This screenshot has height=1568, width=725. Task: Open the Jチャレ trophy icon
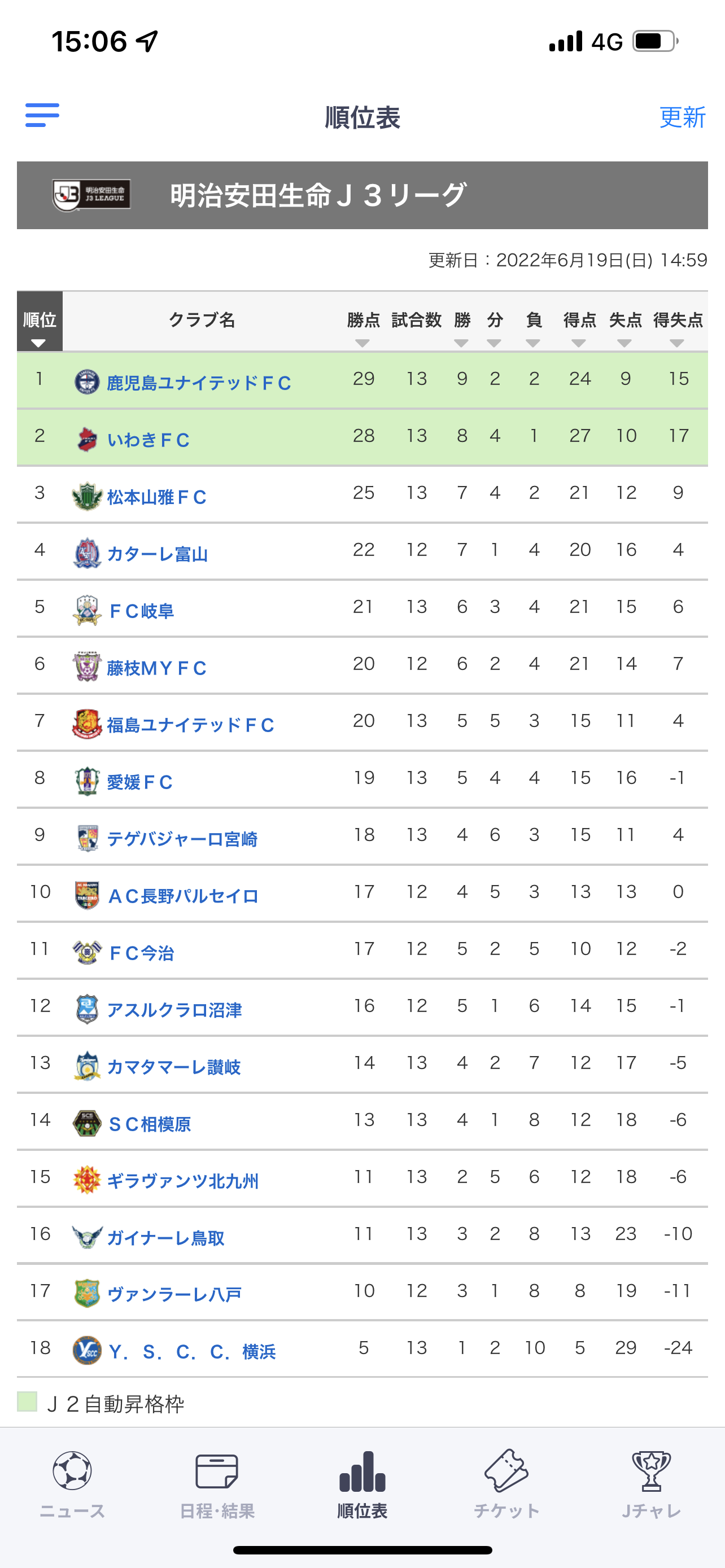652,1470
